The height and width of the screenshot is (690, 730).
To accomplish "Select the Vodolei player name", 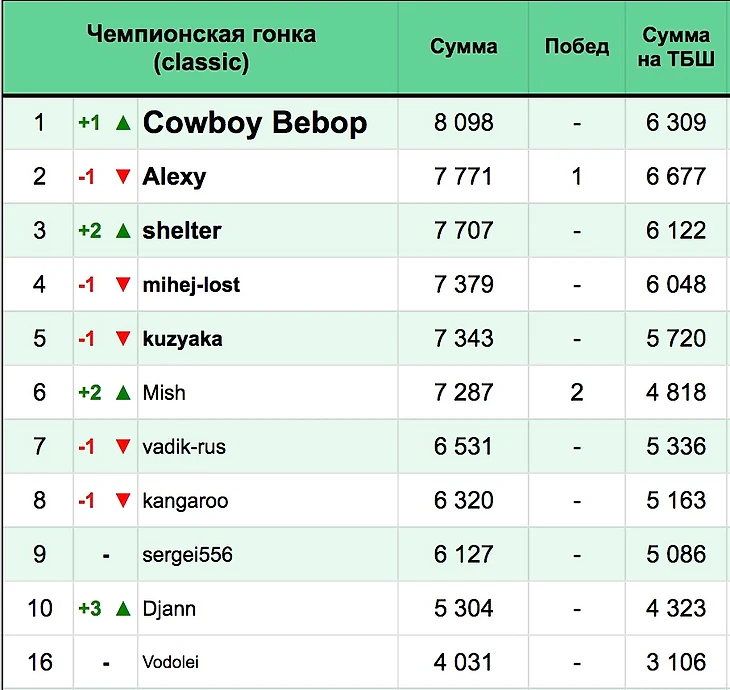I will coord(170,662).
